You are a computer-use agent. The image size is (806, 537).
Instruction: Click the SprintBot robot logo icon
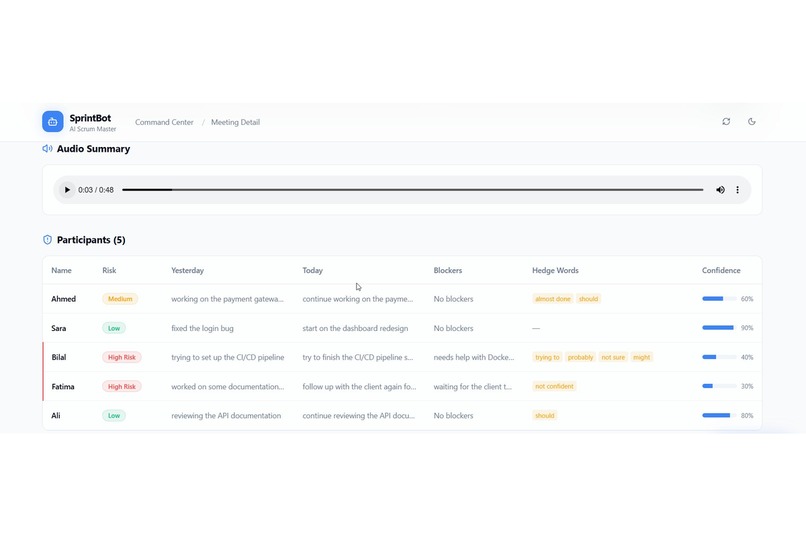pos(52,122)
